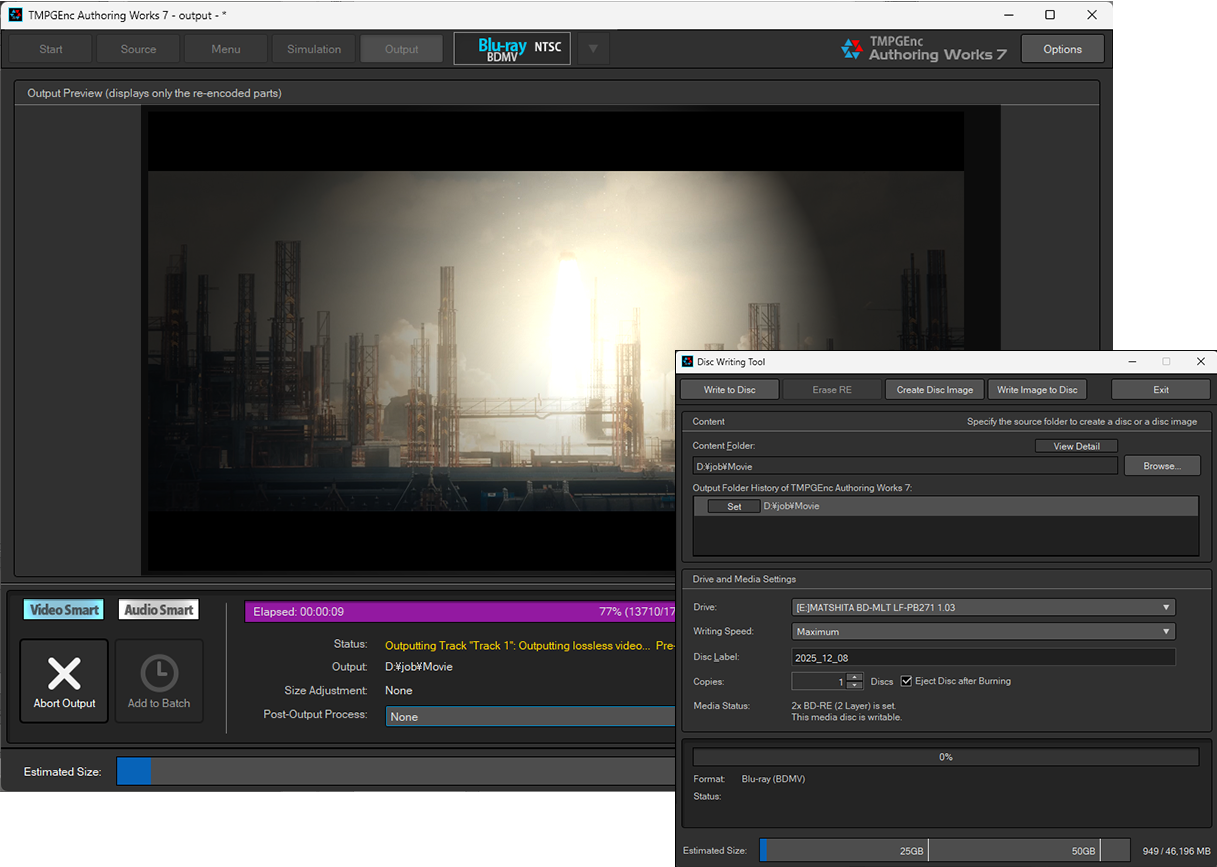This screenshot has width=1217, height=867.
Task: Click the Output path D:¥job¥Movie text
Action: pos(419,666)
